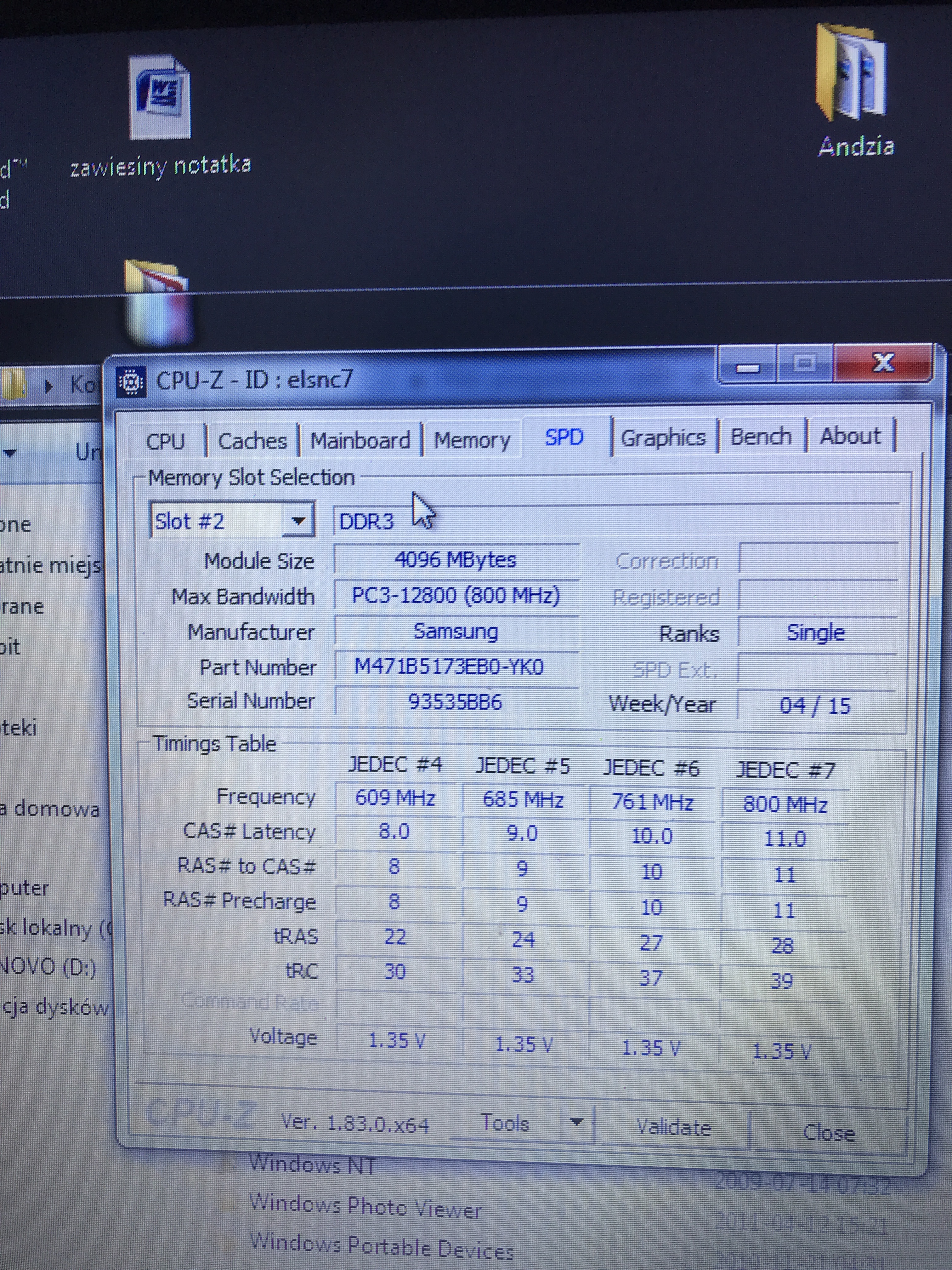Minimize the CPU-Z window
Image resolution: width=952 pixels, height=1270 pixels.
click(x=747, y=366)
